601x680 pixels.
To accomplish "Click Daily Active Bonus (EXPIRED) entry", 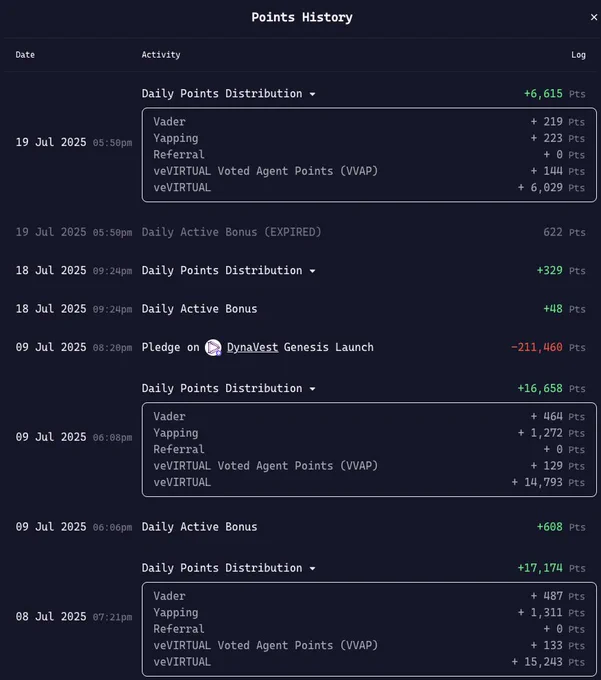I will click(232, 232).
